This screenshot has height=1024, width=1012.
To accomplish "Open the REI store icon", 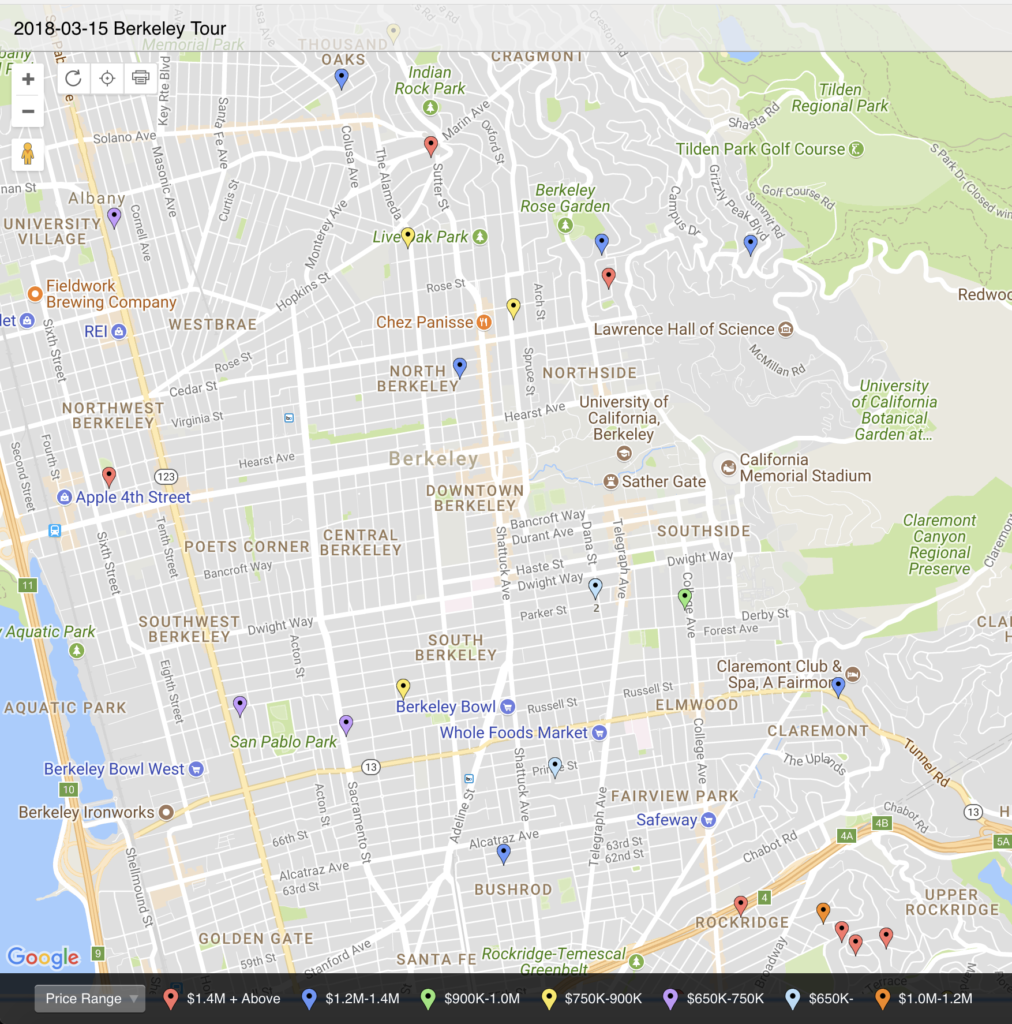I will click(x=119, y=332).
